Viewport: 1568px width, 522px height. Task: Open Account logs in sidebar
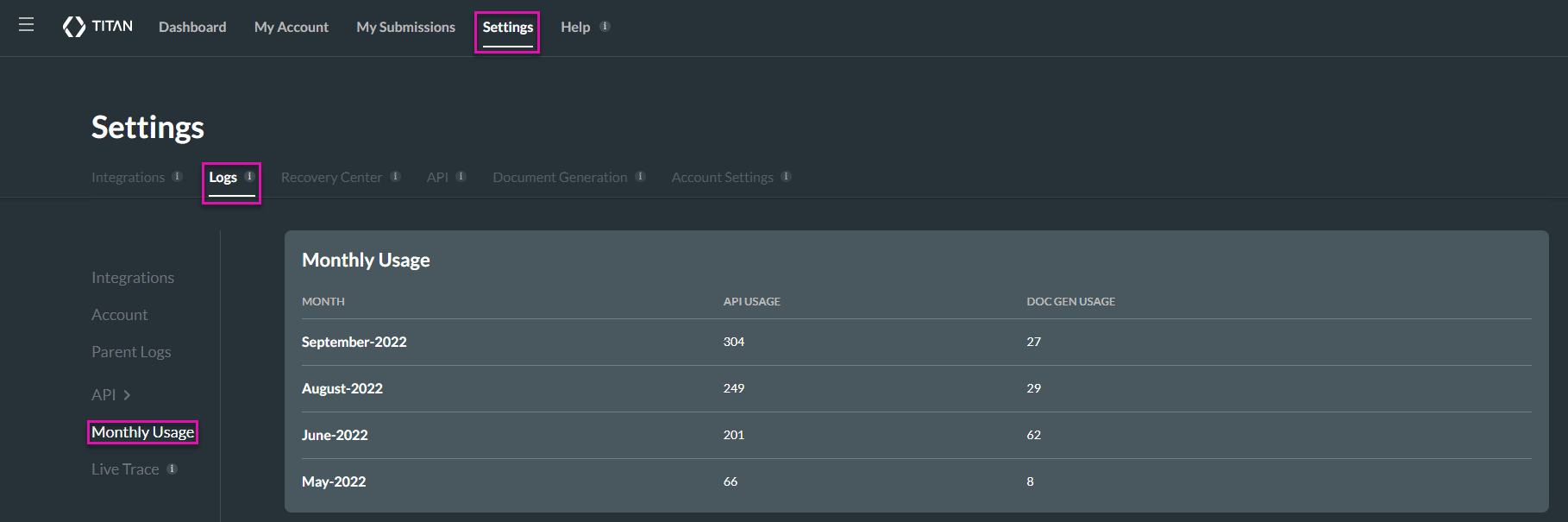pos(120,315)
